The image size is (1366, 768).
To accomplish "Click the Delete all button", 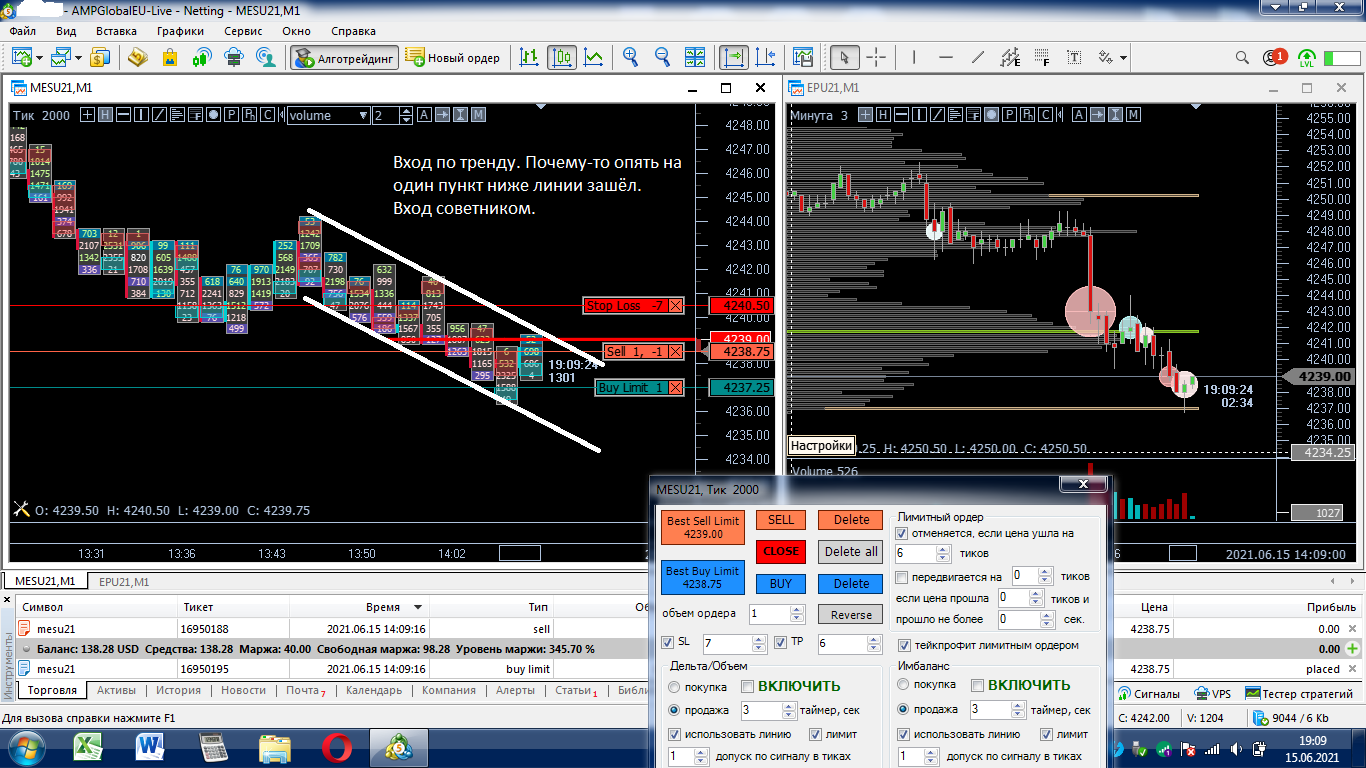I will coord(851,551).
